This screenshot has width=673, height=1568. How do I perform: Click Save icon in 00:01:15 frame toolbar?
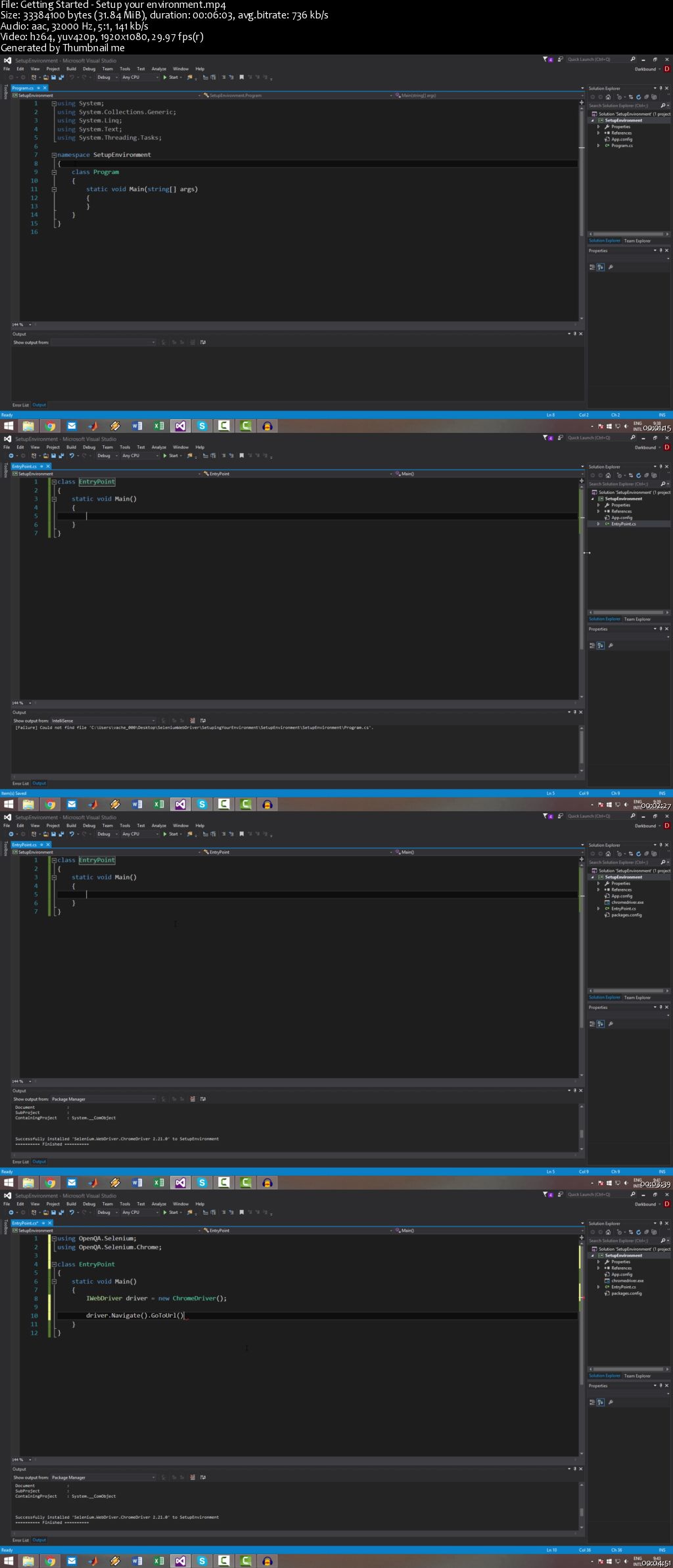pyautogui.click(x=53, y=78)
